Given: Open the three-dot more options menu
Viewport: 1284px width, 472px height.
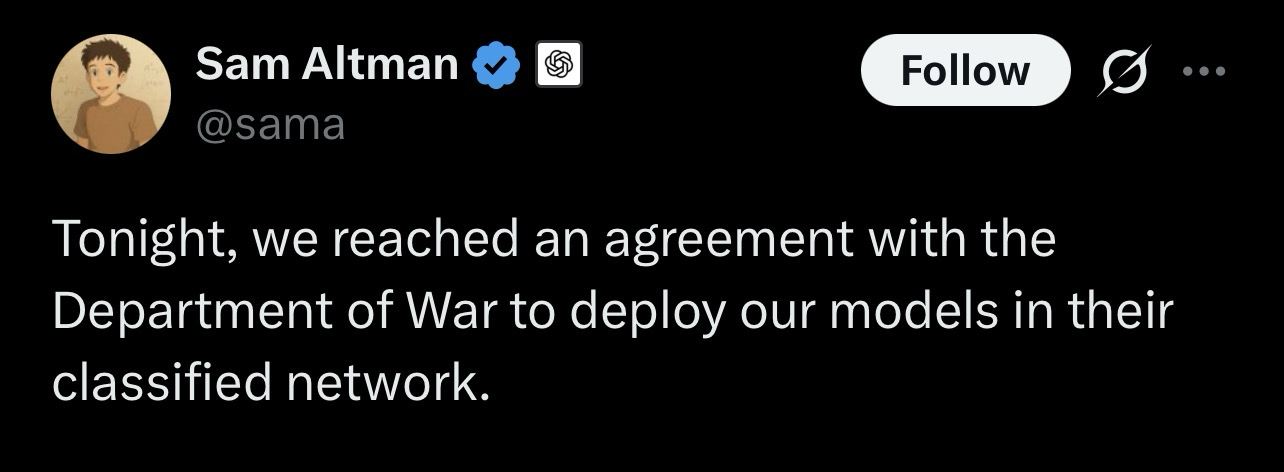Looking at the screenshot, I should point(1202,70).
